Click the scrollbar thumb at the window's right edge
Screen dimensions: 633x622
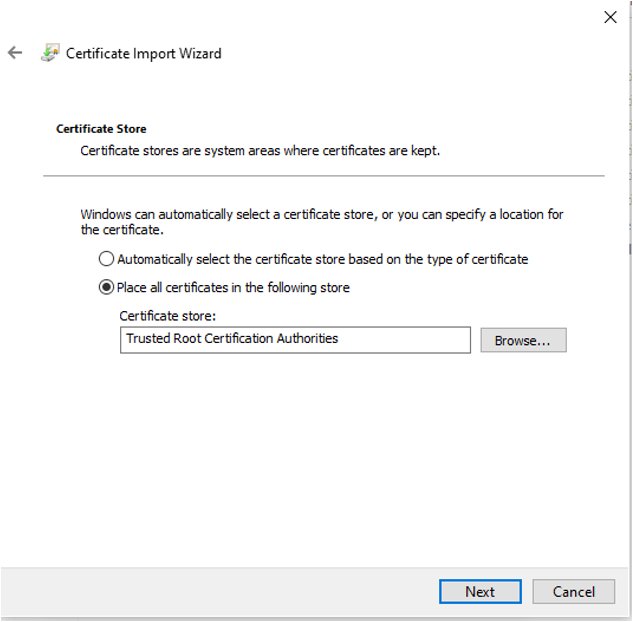point(629,249)
